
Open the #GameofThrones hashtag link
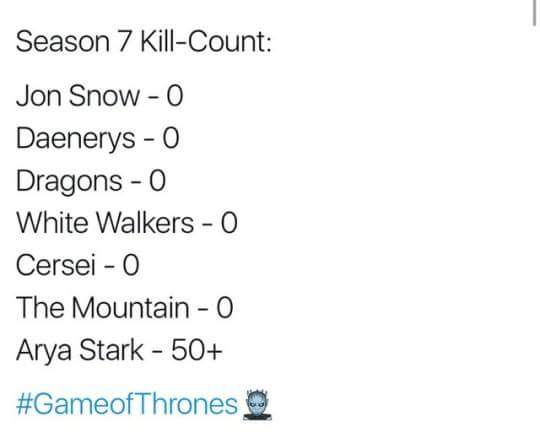point(127,404)
